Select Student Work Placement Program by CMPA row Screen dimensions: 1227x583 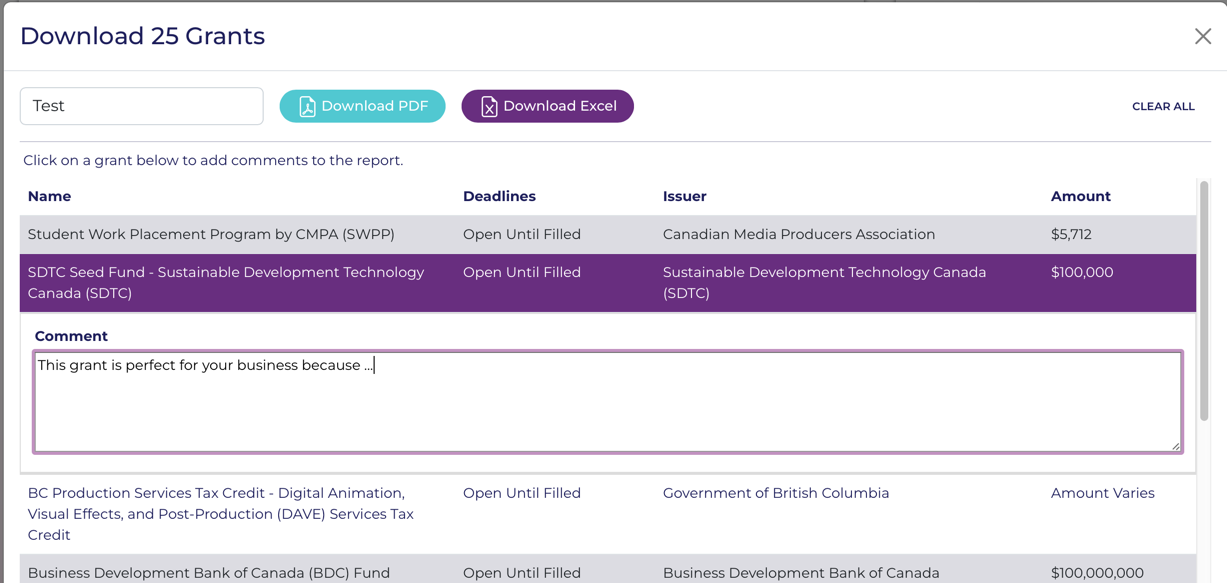[608, 234]
